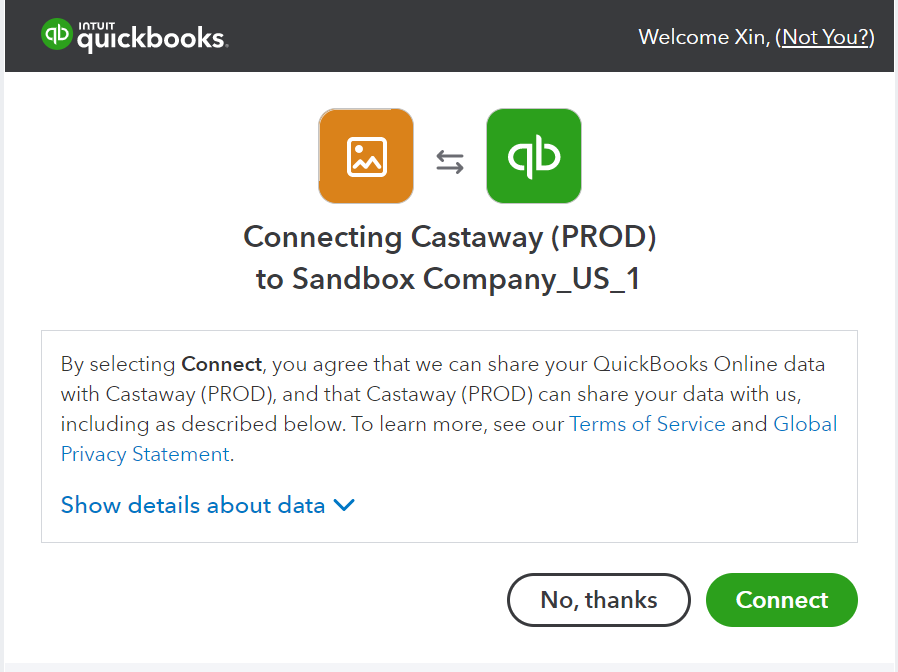Click the Not You? link to switch accounts
Image resolution: width=898 pixels, height=672 pixels.
point(825,37)
